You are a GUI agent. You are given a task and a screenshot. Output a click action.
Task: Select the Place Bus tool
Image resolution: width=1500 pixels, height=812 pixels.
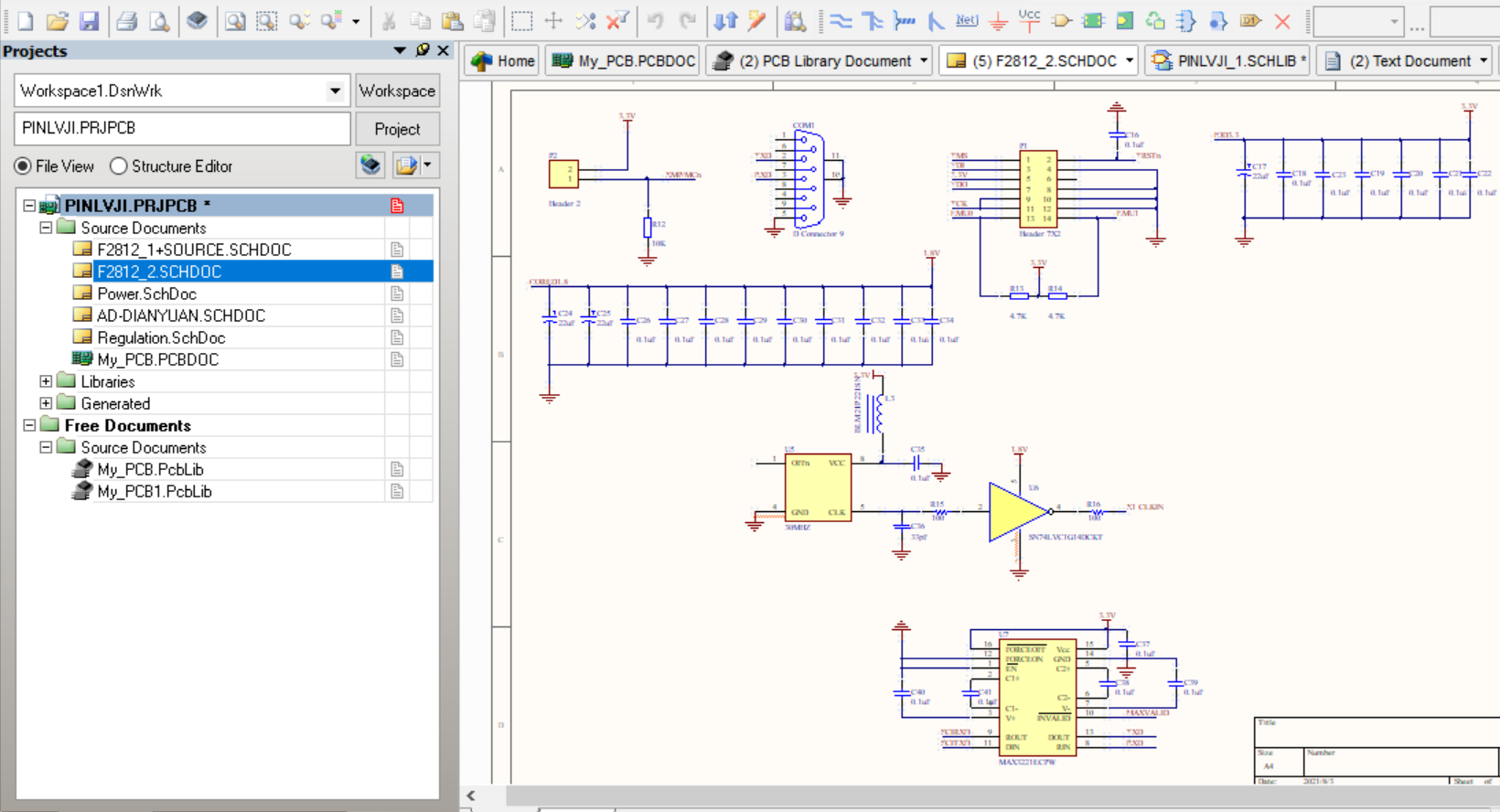coord(872,20)
